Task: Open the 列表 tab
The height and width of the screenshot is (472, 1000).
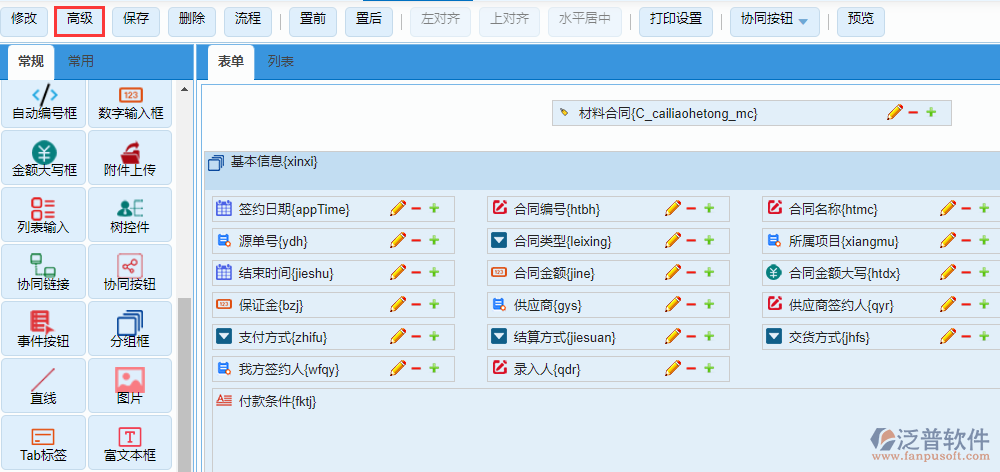Action: (281, 61)
